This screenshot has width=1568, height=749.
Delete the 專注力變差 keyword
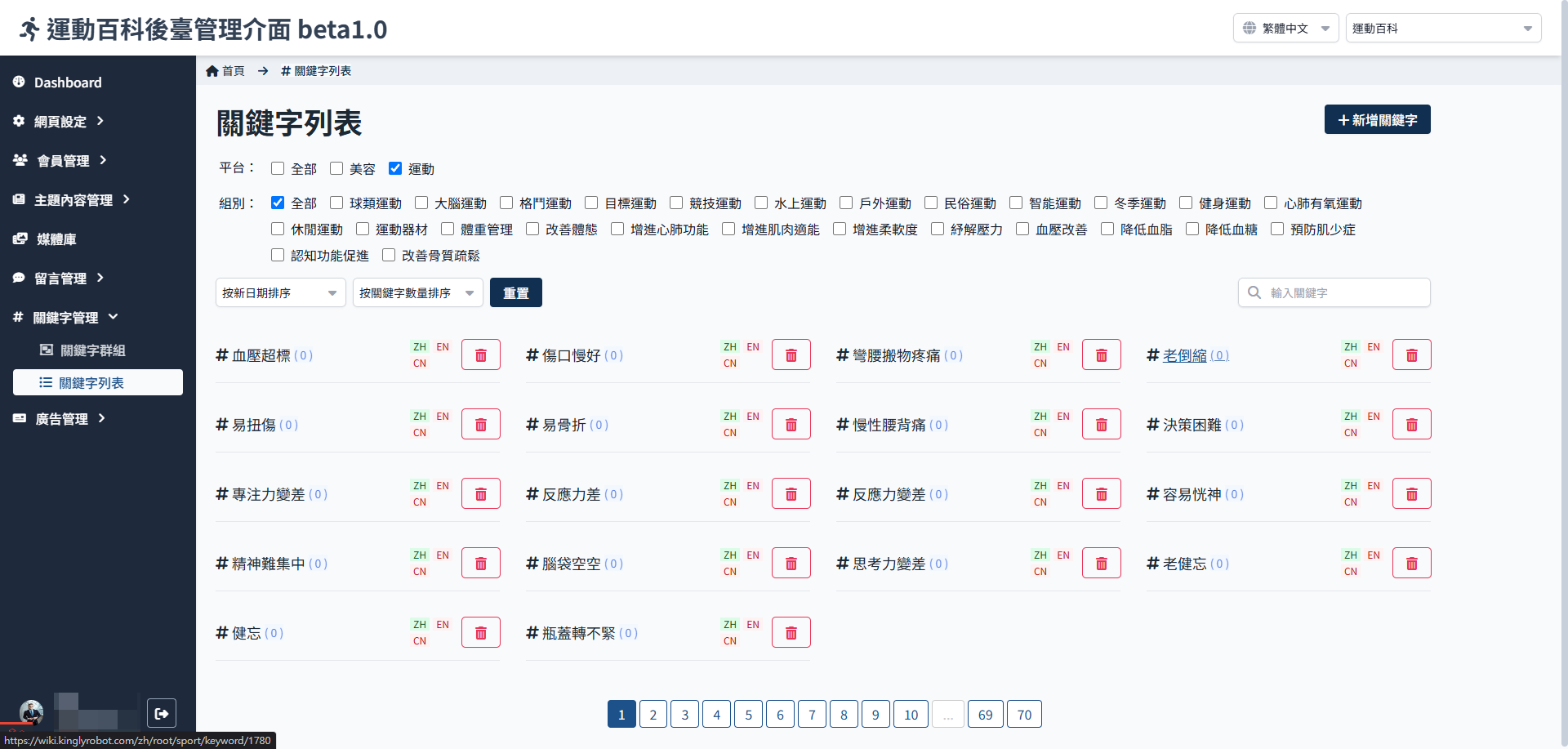481,494
